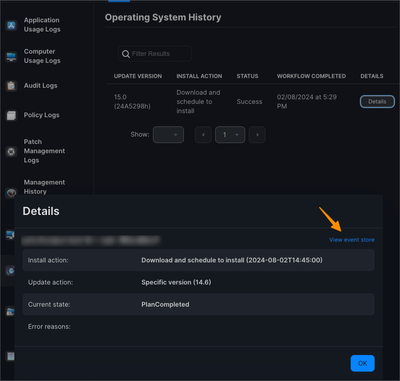Sort by the Update Version column header
Screen dimensions: 400x381
pos(138,76)
